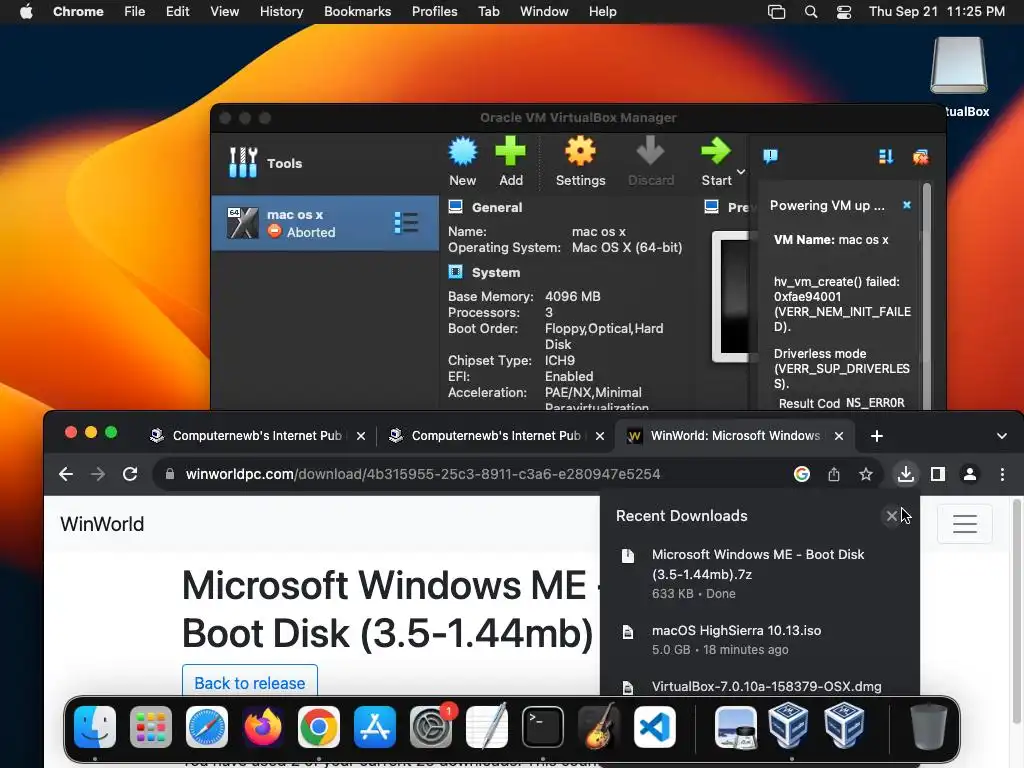
Task: Open the Apple menu
Action: (26, 11)
